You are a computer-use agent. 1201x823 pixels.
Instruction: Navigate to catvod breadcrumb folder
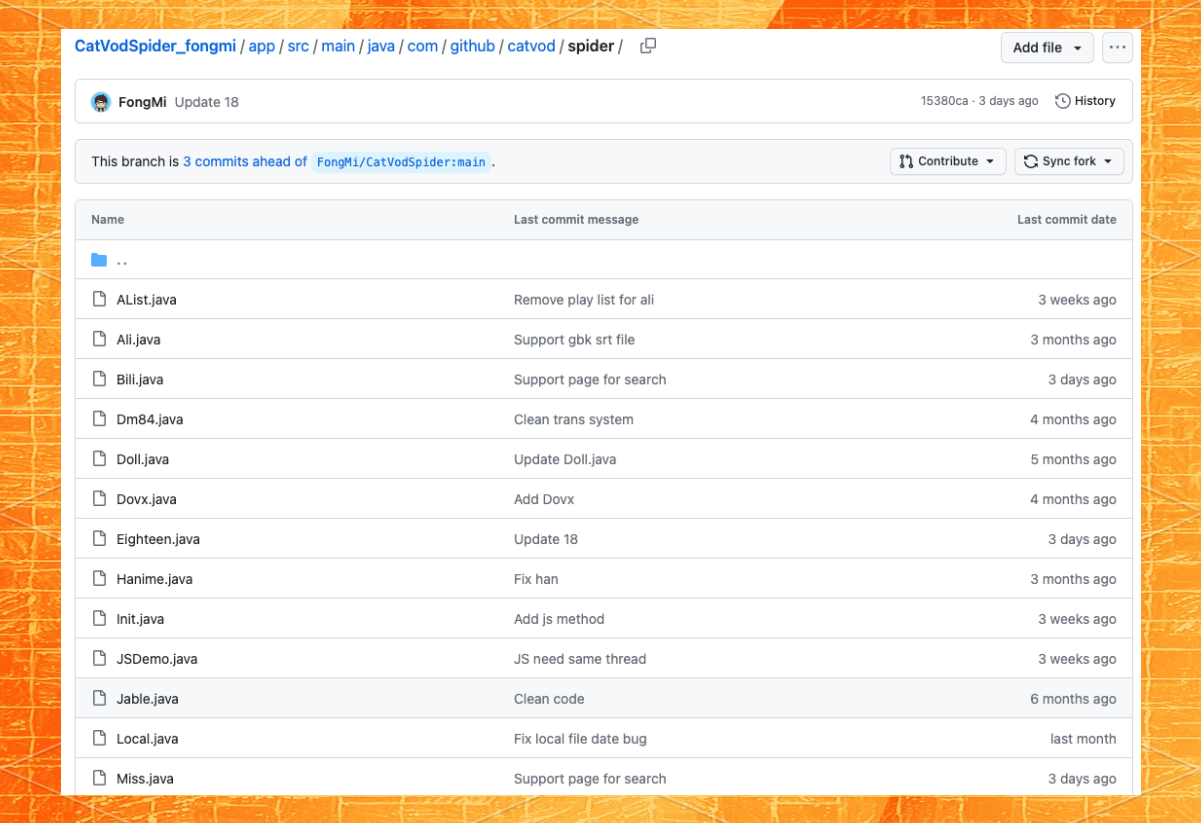click(x=531, y=46)
